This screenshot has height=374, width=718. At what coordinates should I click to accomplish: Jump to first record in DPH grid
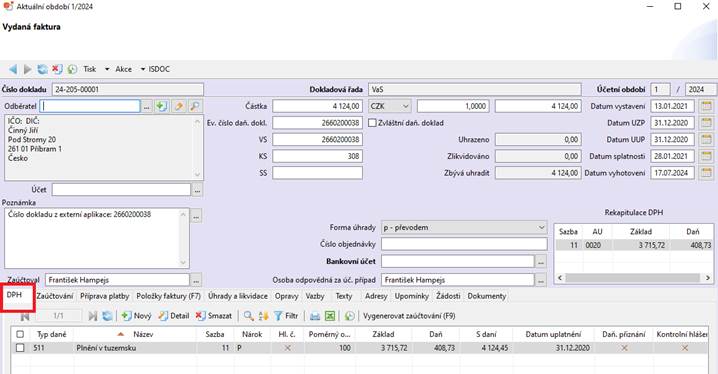click(25, 316)
